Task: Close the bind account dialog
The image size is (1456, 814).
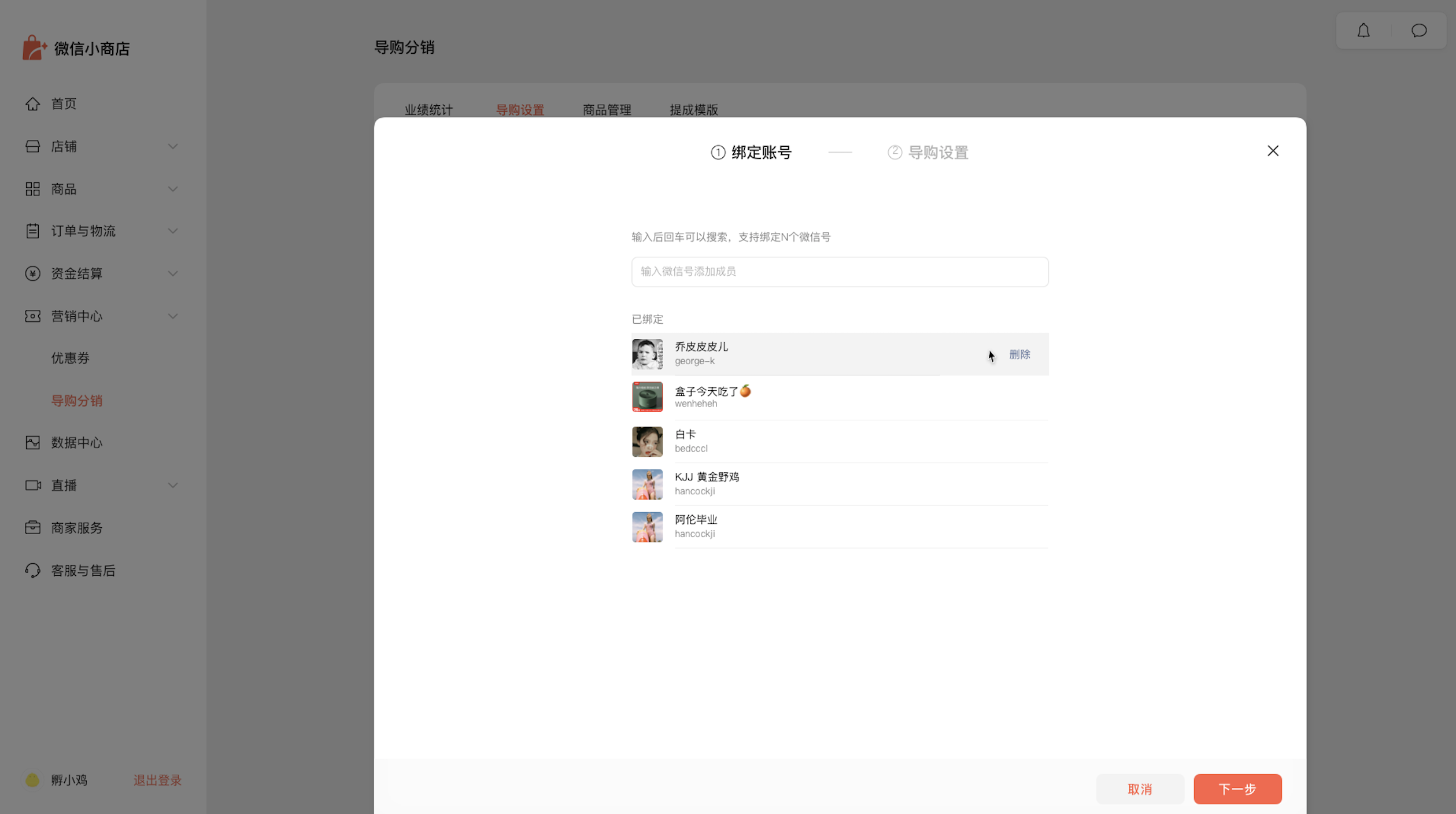Action: (x=1273, y=151)
